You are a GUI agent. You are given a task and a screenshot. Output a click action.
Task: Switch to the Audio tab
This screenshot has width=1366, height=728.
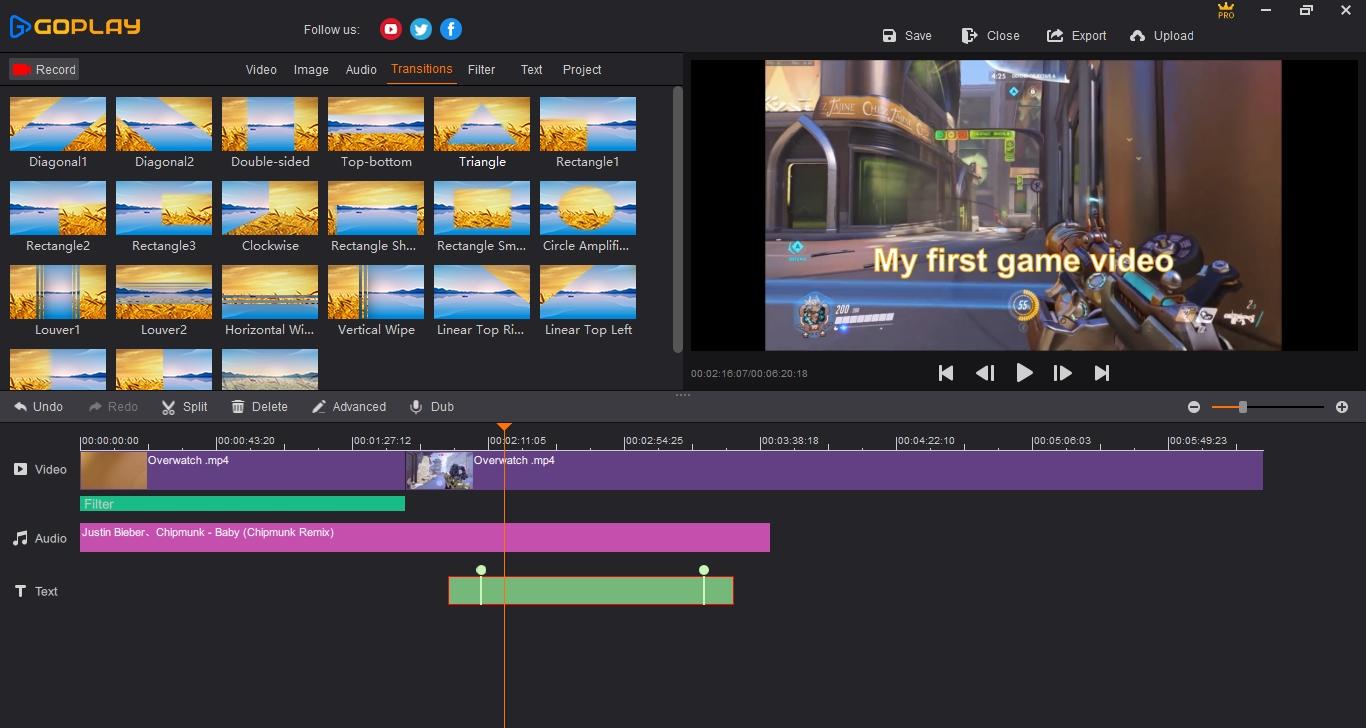361,69
